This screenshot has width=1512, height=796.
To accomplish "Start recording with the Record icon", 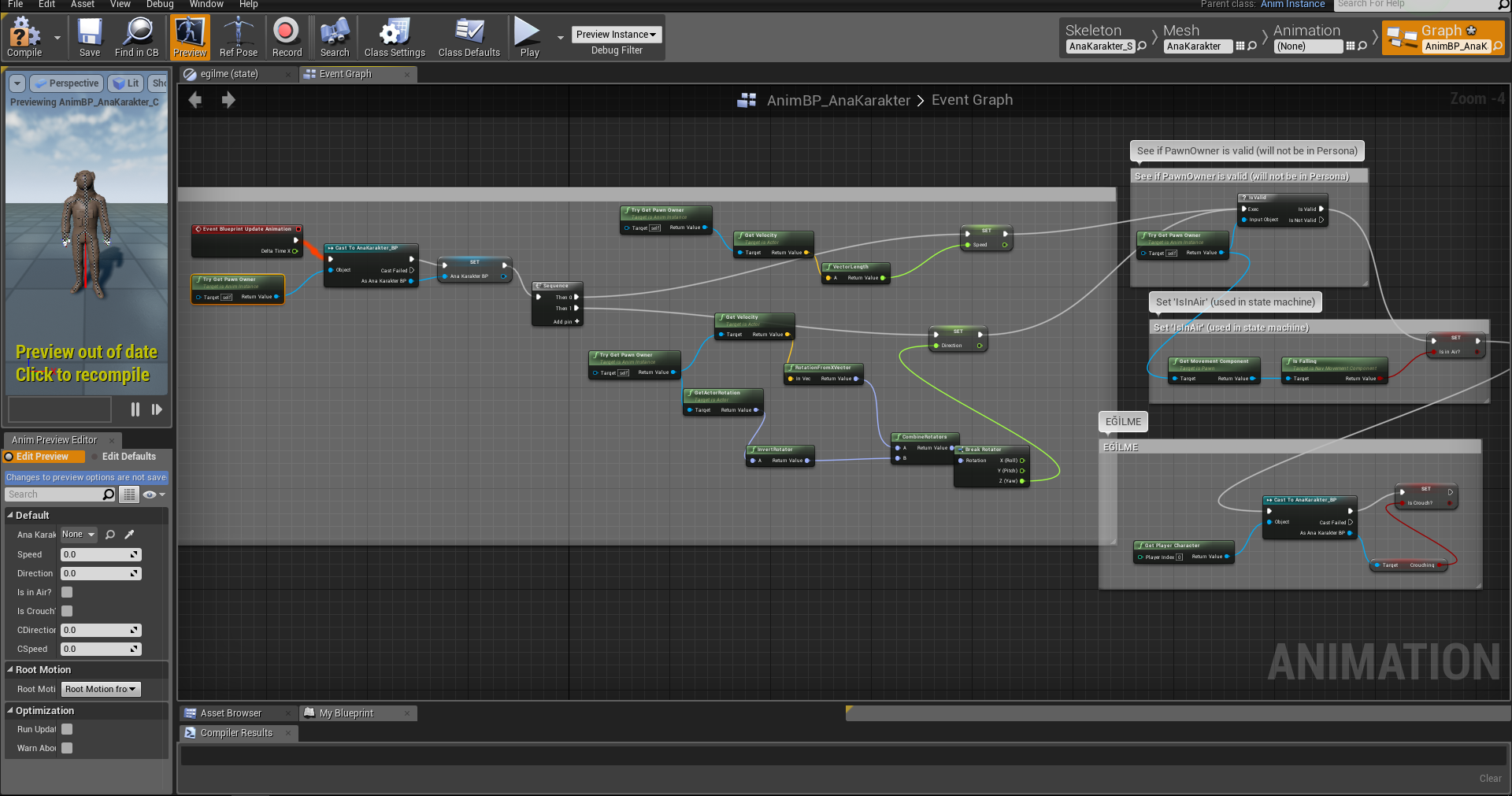I will click(x=287, y=37).
